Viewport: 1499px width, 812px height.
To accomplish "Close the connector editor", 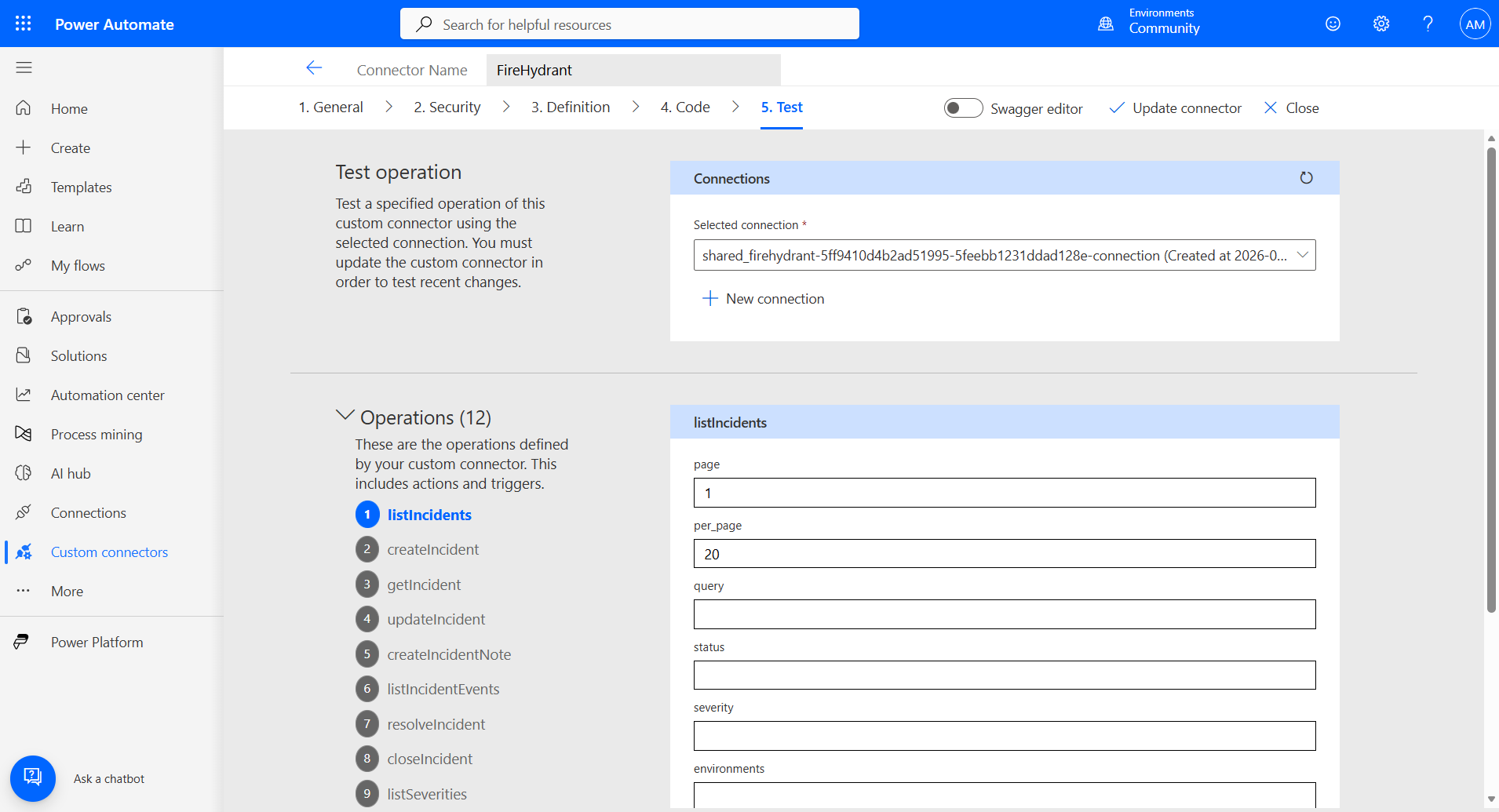I will pyautogui.click(x=1292, y=108).
